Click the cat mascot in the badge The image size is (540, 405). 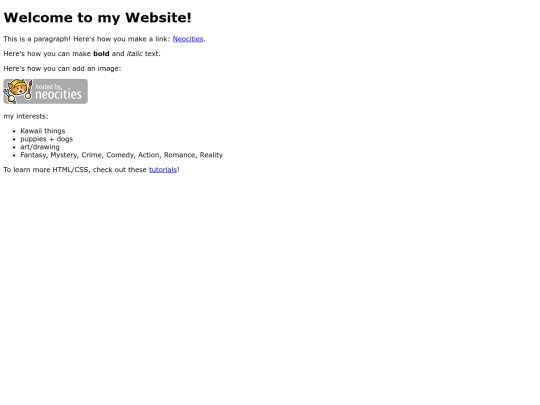click(x=18, y=91)
